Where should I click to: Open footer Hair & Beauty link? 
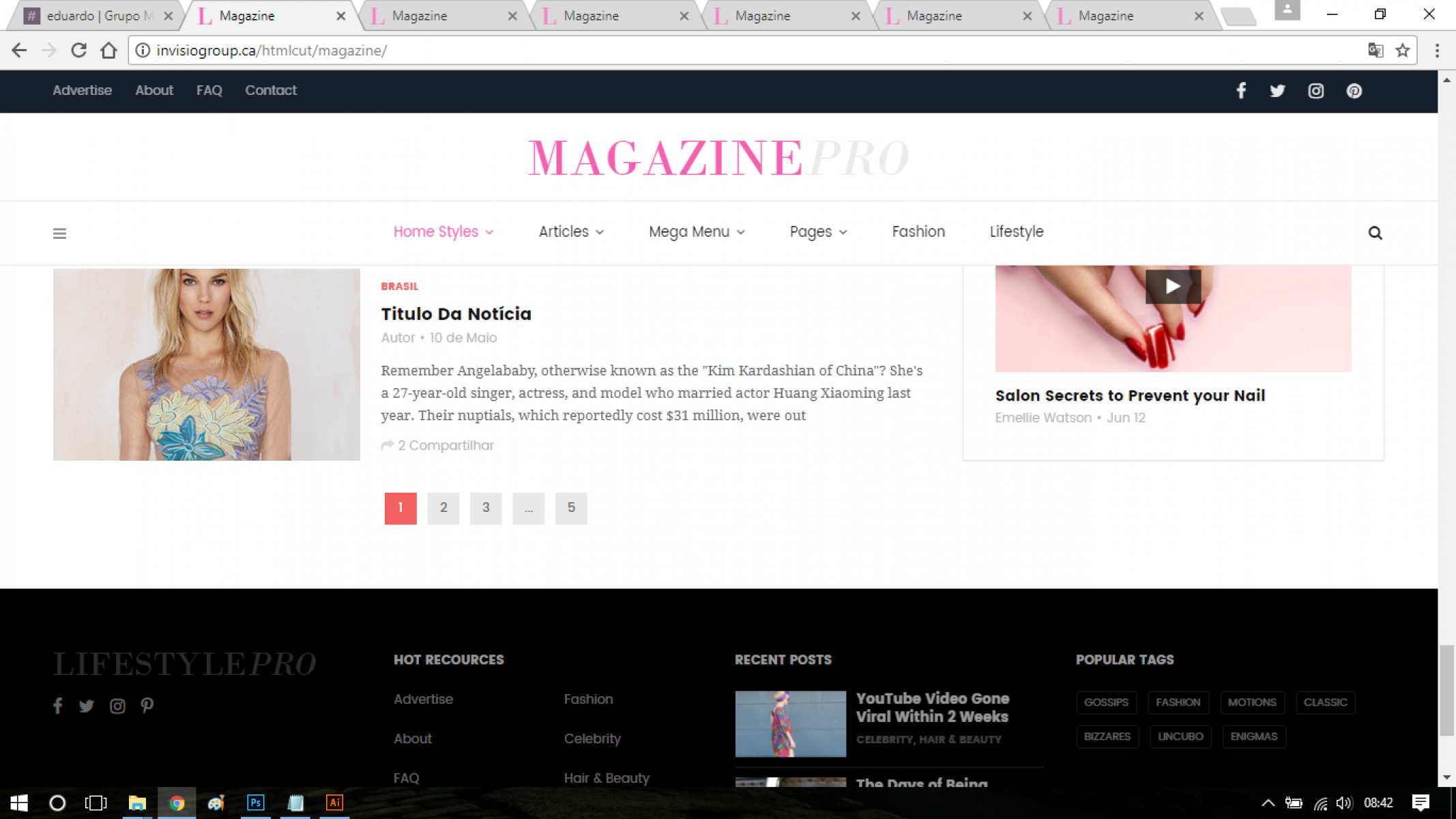pyautogui.click(x=607, y=778)
